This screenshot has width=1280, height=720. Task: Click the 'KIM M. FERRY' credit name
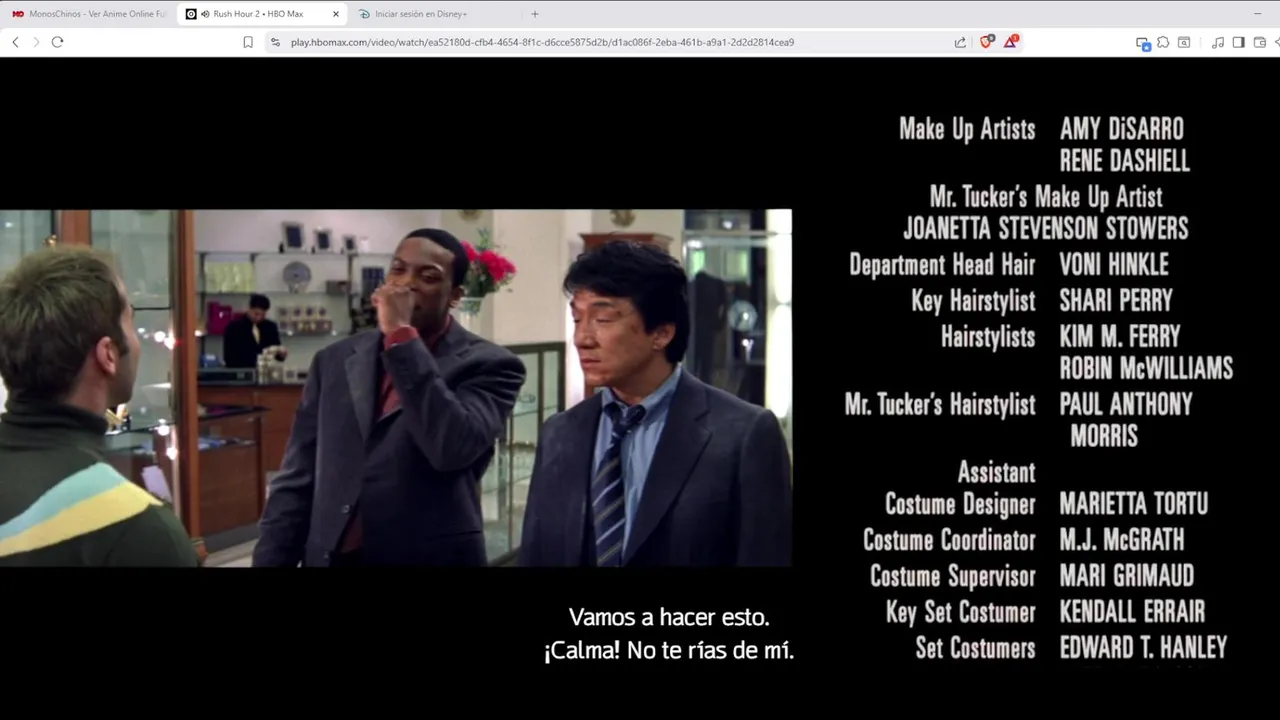(x=1120, y=337)
